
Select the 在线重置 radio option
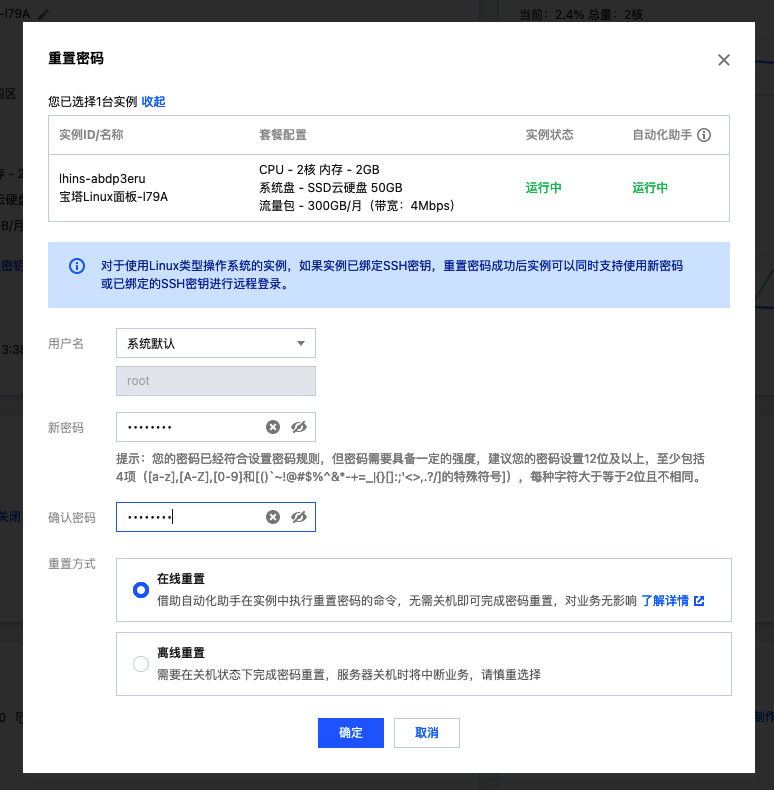[x=141, y=589]
